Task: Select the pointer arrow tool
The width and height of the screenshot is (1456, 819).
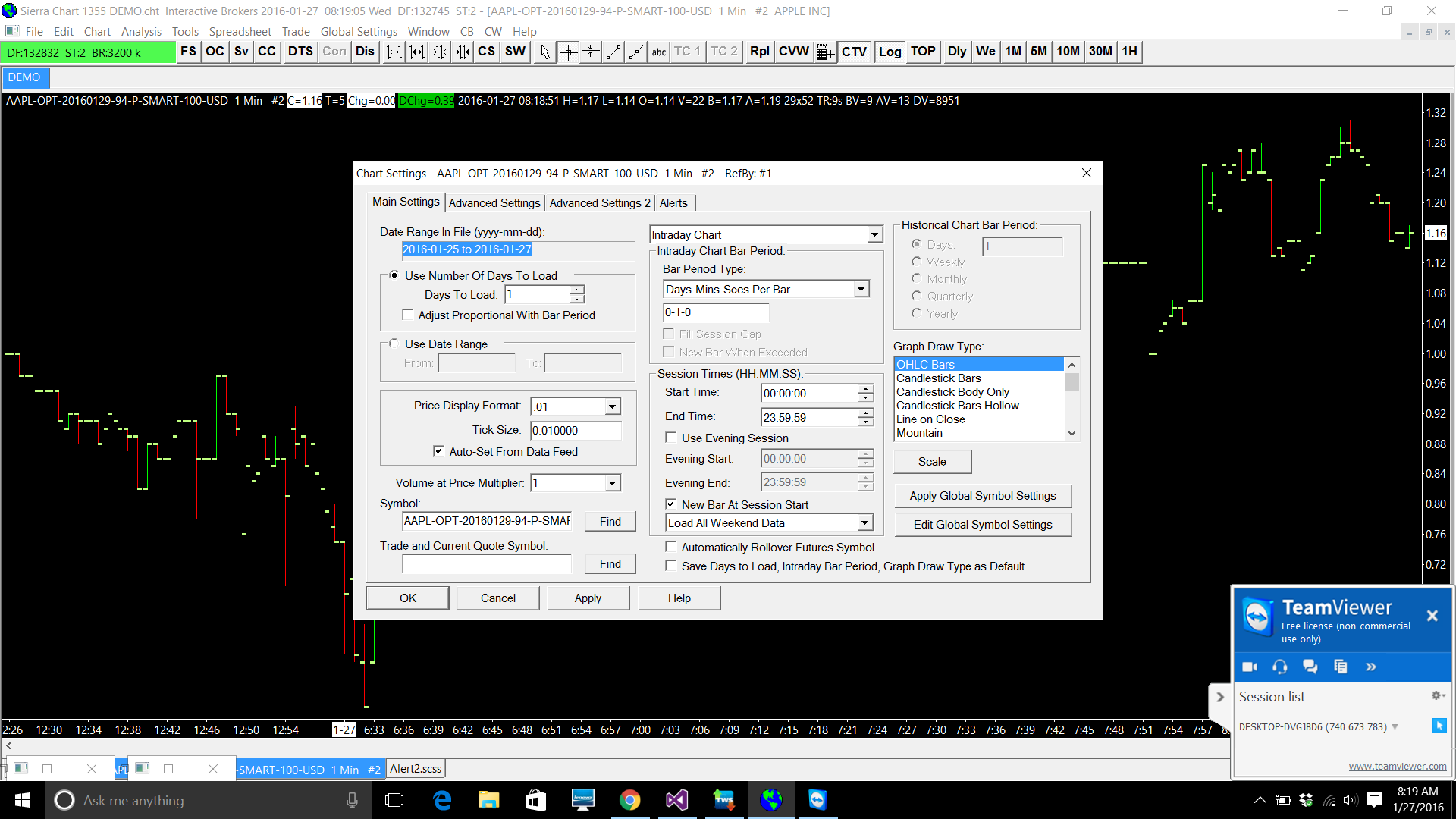Action: [x=544, y=52]
